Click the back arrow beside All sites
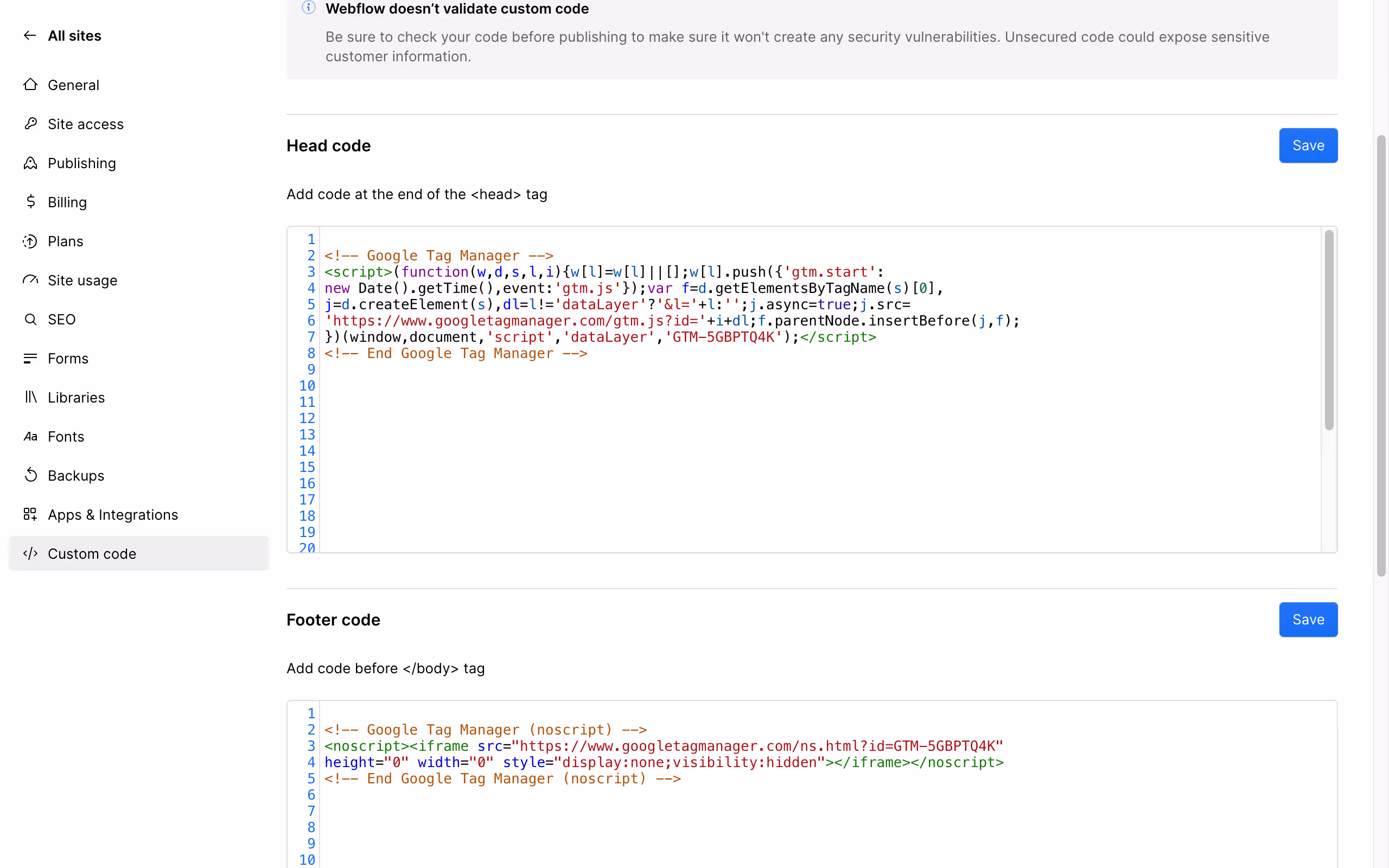This screenshot has width=1389, height=868. pos(30,36)
